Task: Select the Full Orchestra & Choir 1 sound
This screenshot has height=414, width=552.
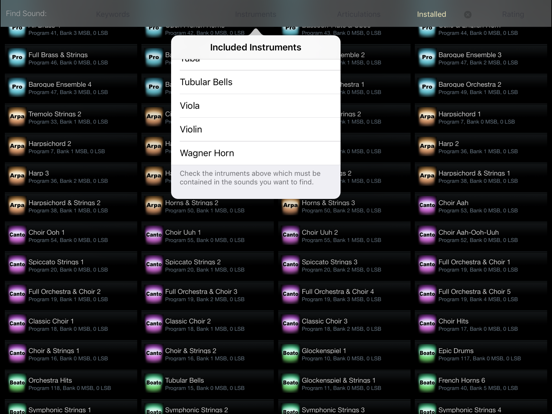Action: (x=481, y=265)
